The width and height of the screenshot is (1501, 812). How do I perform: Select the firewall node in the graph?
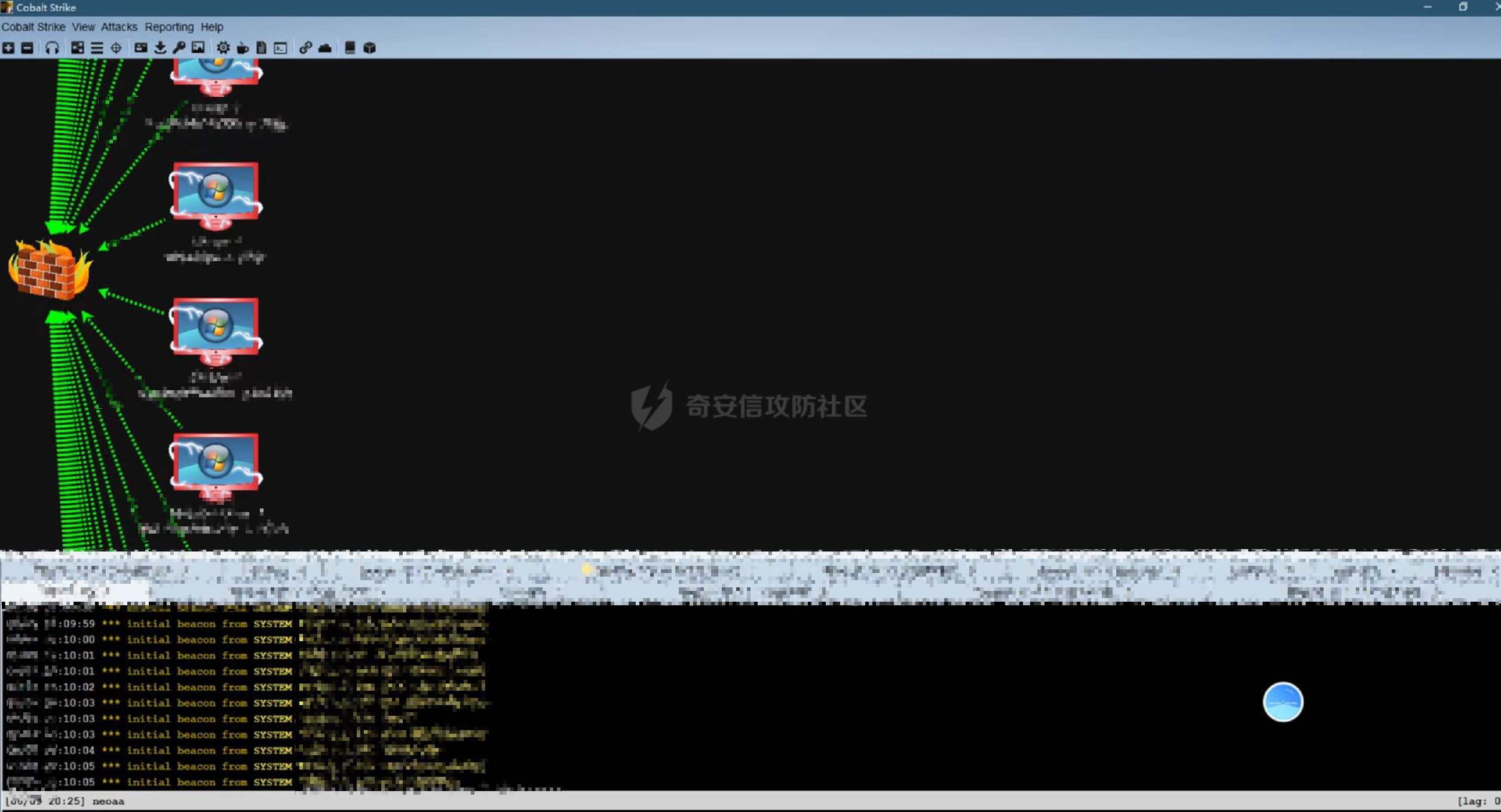[50, 269]
